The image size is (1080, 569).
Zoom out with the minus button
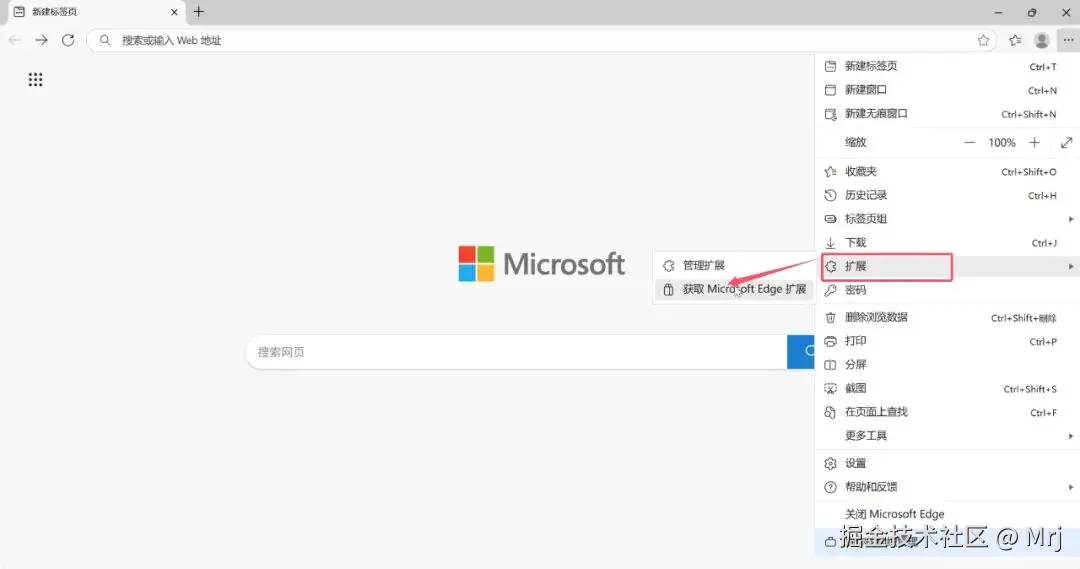click(969, 143)
